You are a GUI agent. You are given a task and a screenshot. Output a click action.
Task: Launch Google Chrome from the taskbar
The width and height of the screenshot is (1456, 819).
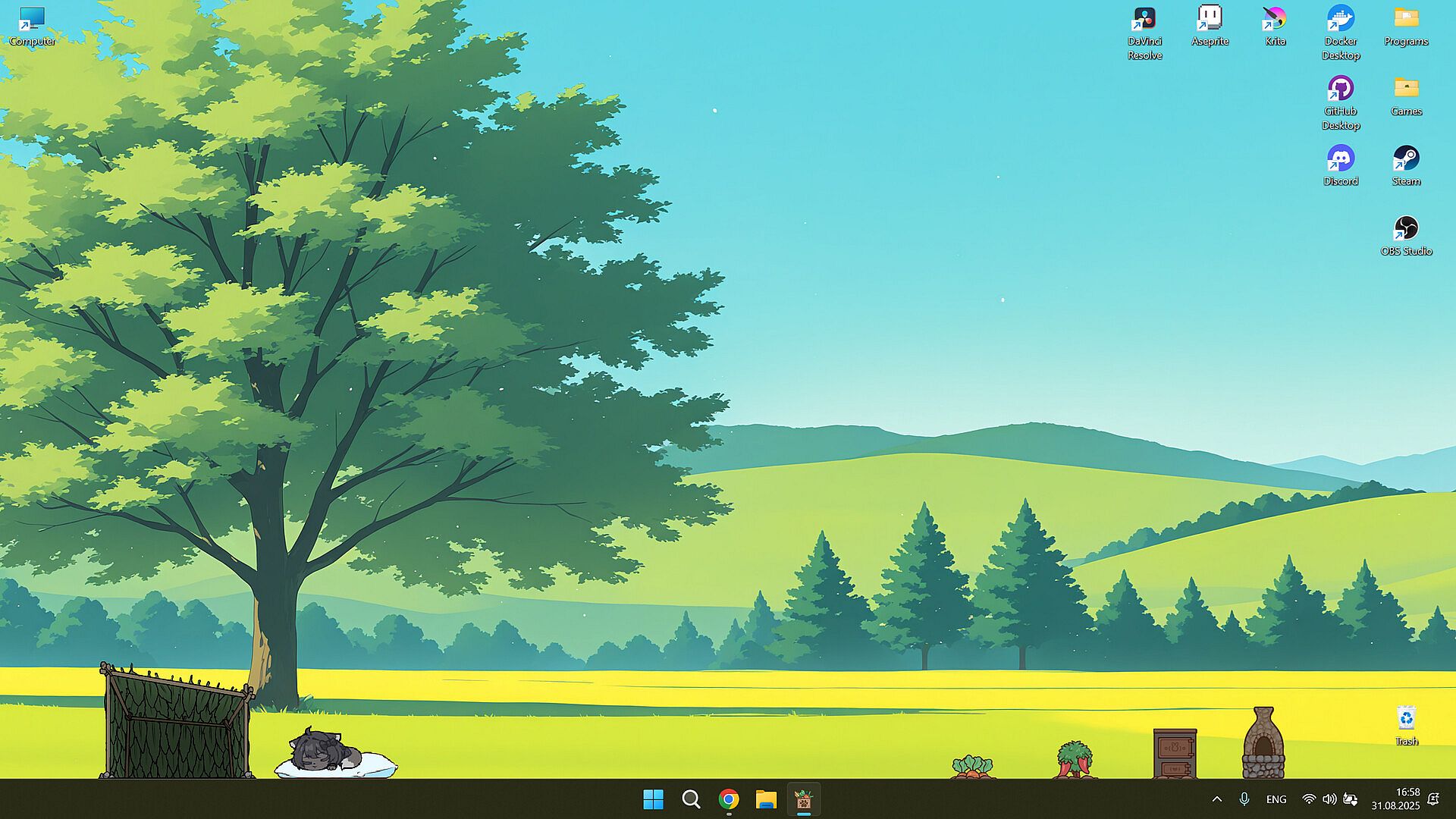pos(729,799)
